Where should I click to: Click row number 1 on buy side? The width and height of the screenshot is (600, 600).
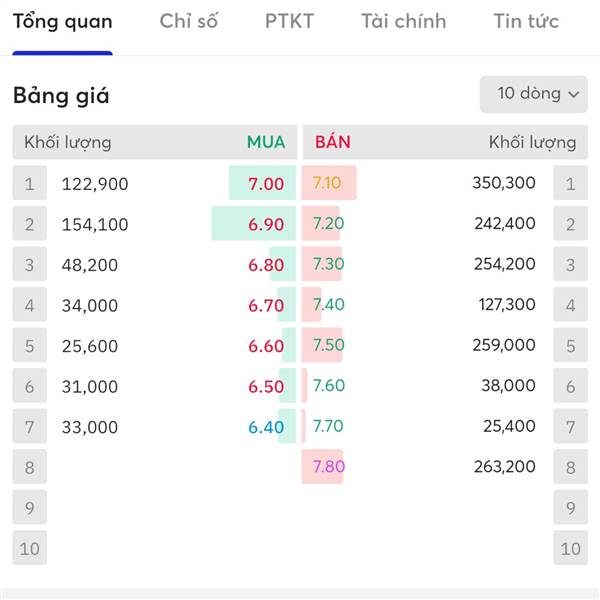[x=29, y=183]
